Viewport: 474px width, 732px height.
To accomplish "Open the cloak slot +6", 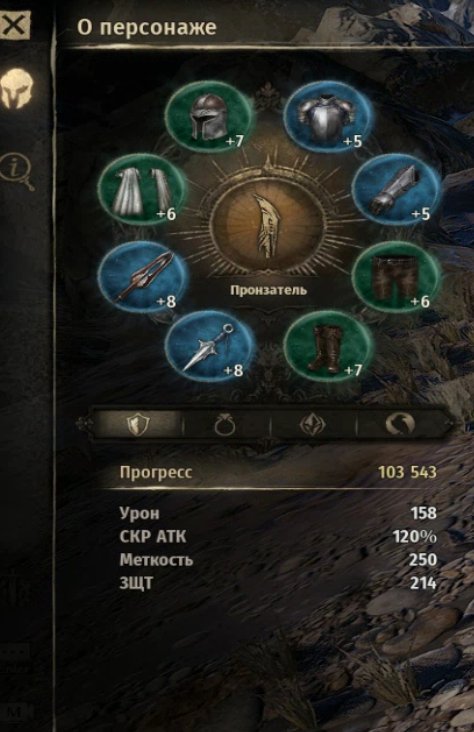I will click(x=141, y=190).
